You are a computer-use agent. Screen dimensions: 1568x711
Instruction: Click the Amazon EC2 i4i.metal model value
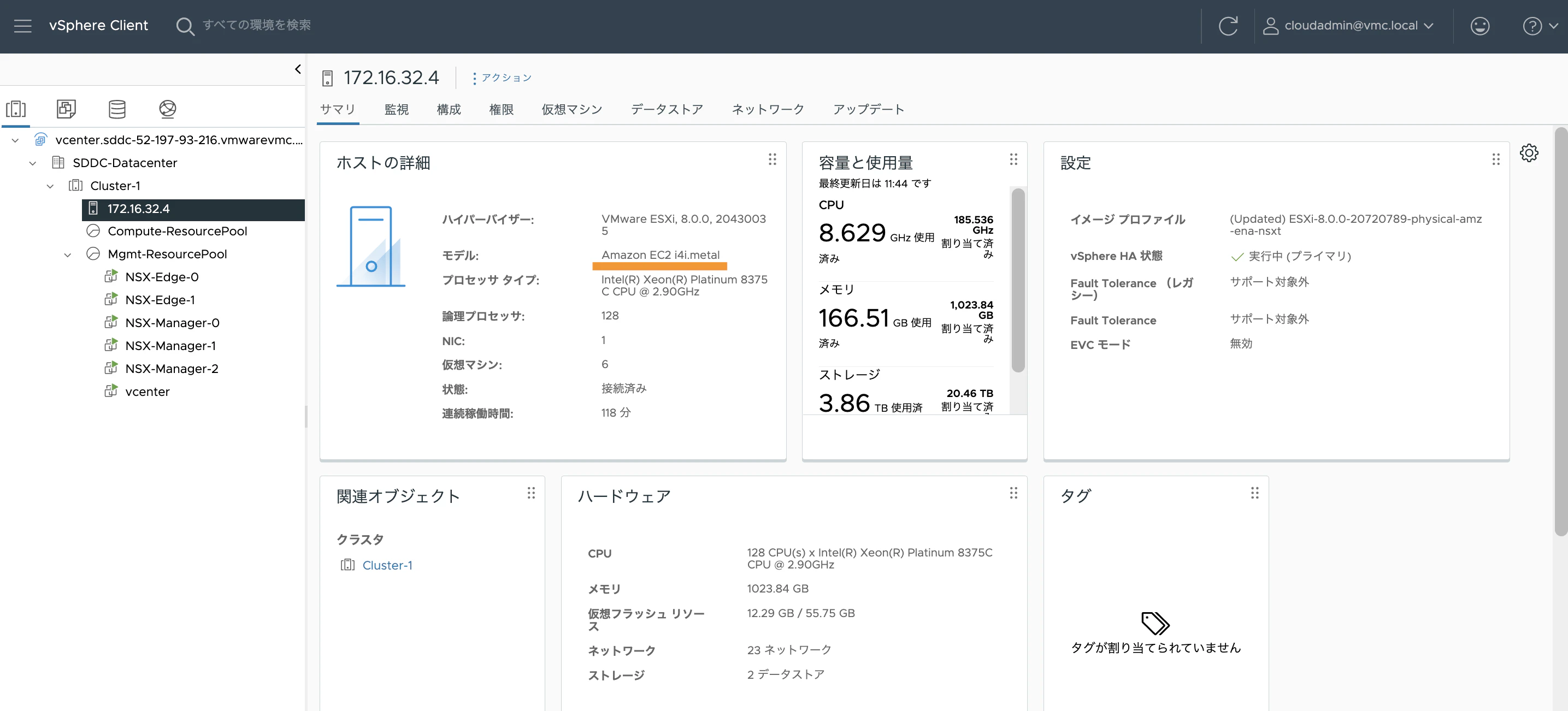tap(660, 256)
